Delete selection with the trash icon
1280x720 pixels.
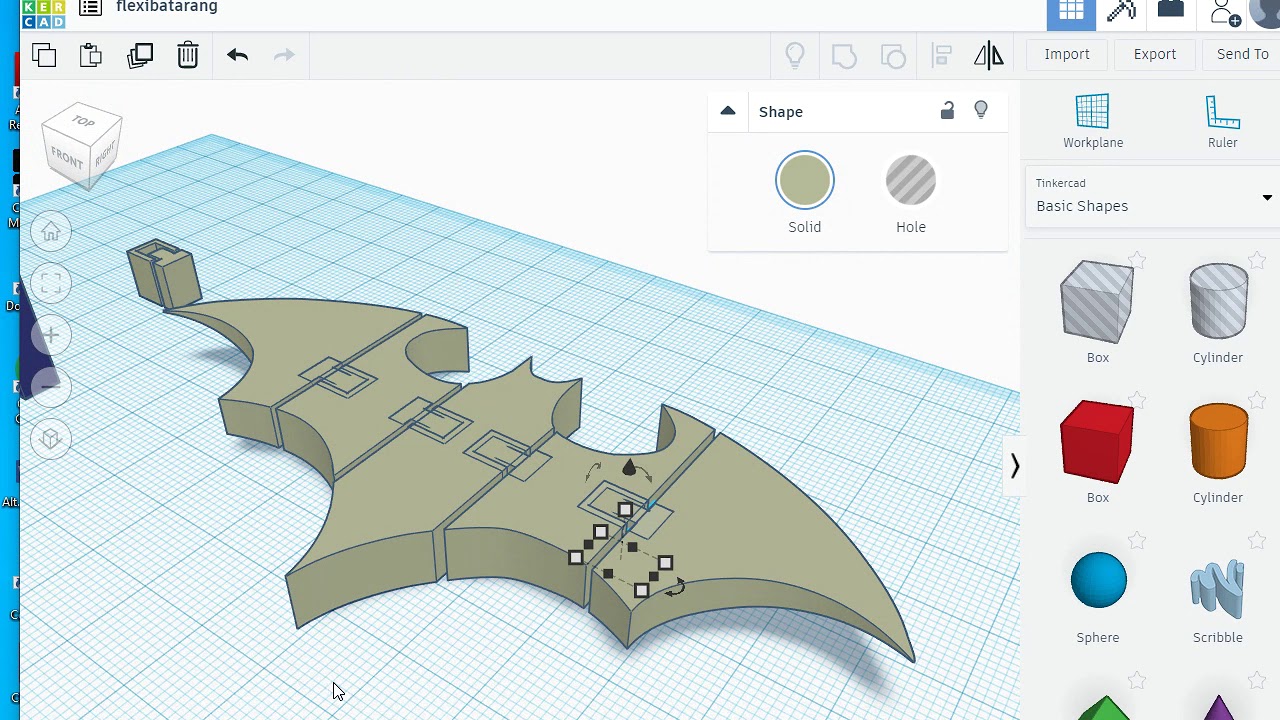click(x=188, y=55)
